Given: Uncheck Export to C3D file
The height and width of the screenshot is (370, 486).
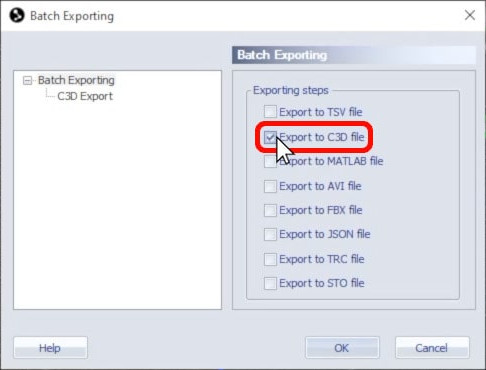Looking at the screenshot, I should (x=270, y=137).
